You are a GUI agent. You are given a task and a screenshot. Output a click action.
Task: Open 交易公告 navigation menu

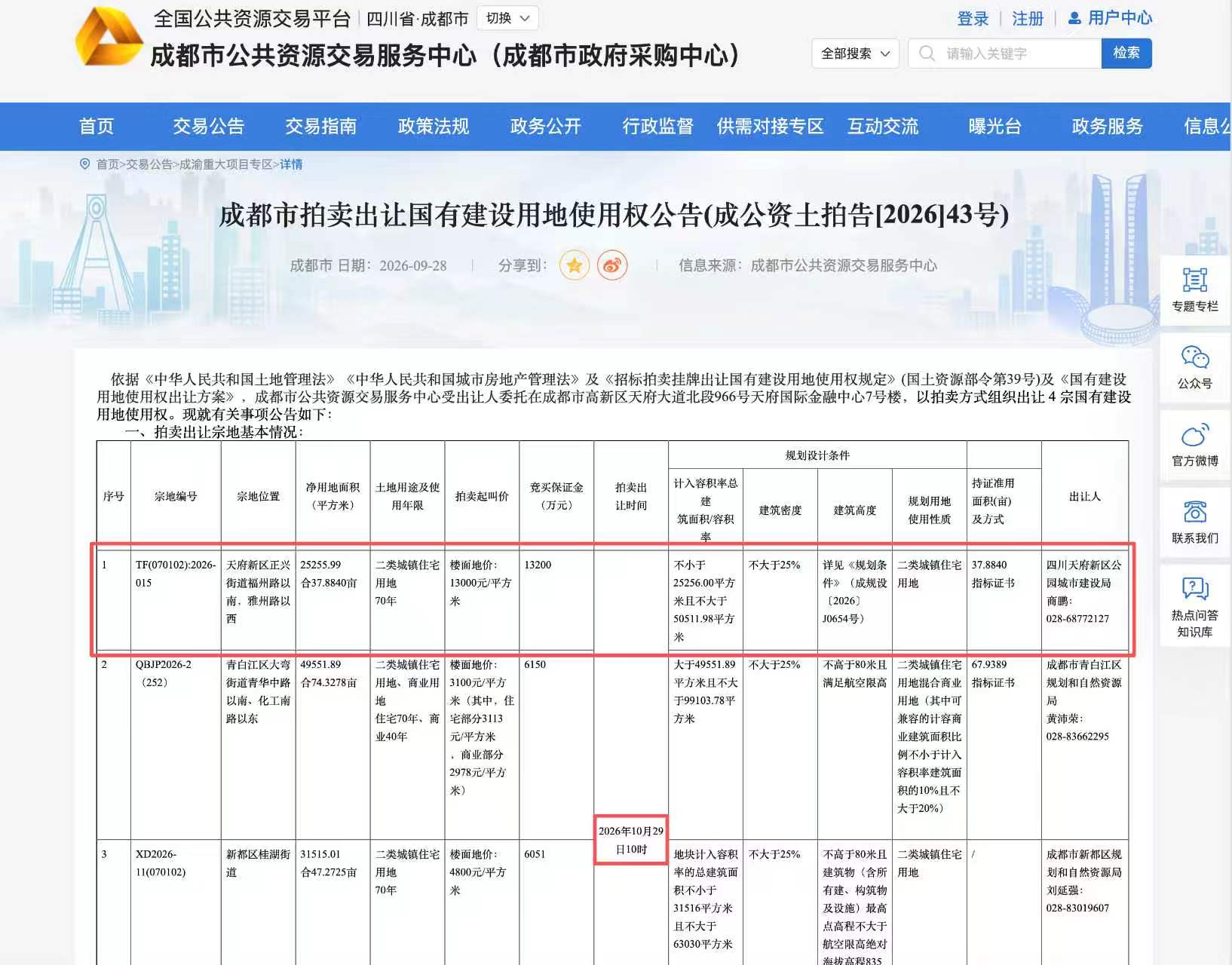point(208,126)
